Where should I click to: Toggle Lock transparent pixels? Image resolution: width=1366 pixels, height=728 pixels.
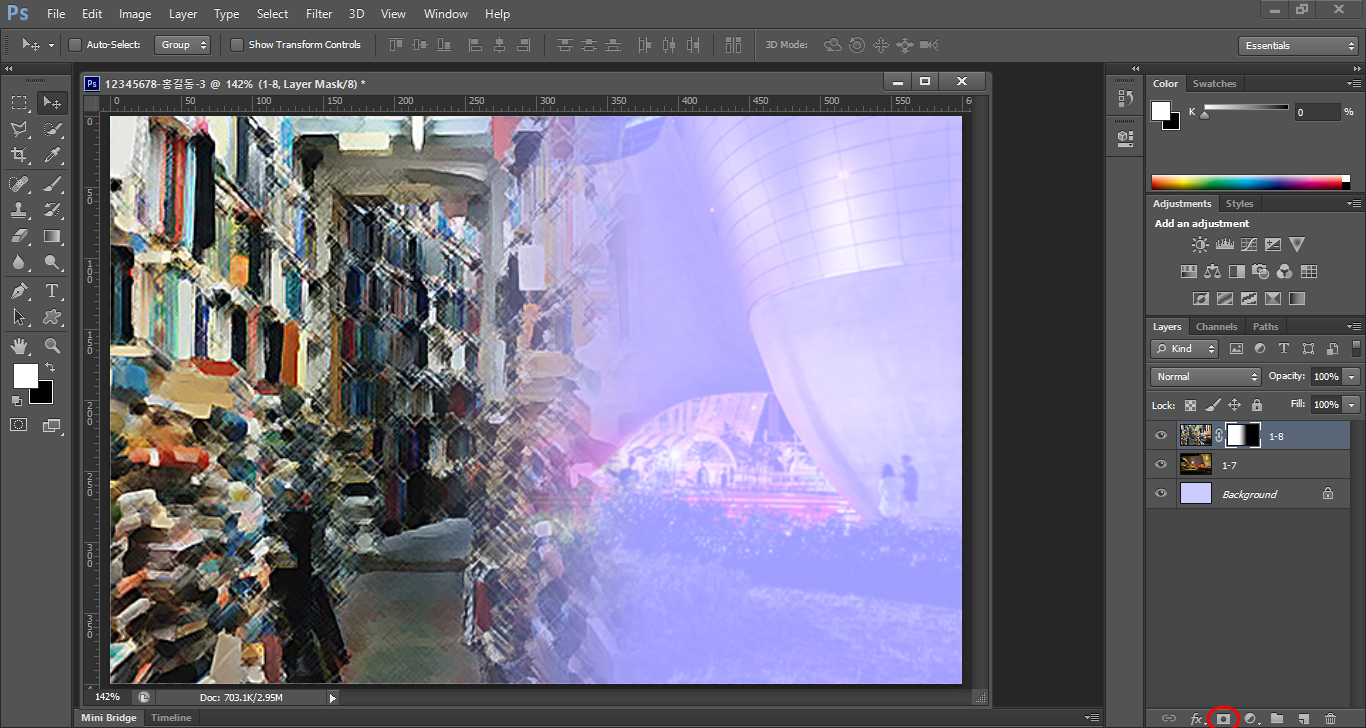click(x=1190, y=405)
